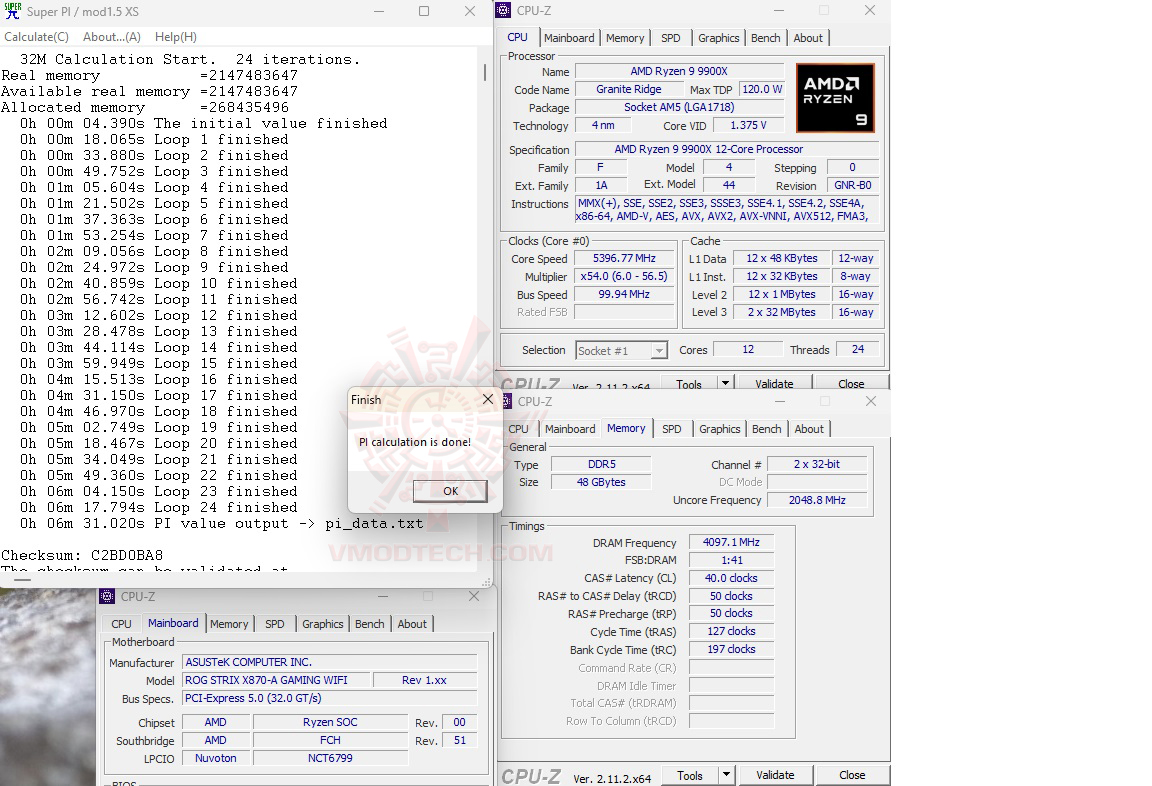Select Graphics tab in Memory CPU-Z window
The width and height of the screenshot is (1152, 786).
[719, 429]
